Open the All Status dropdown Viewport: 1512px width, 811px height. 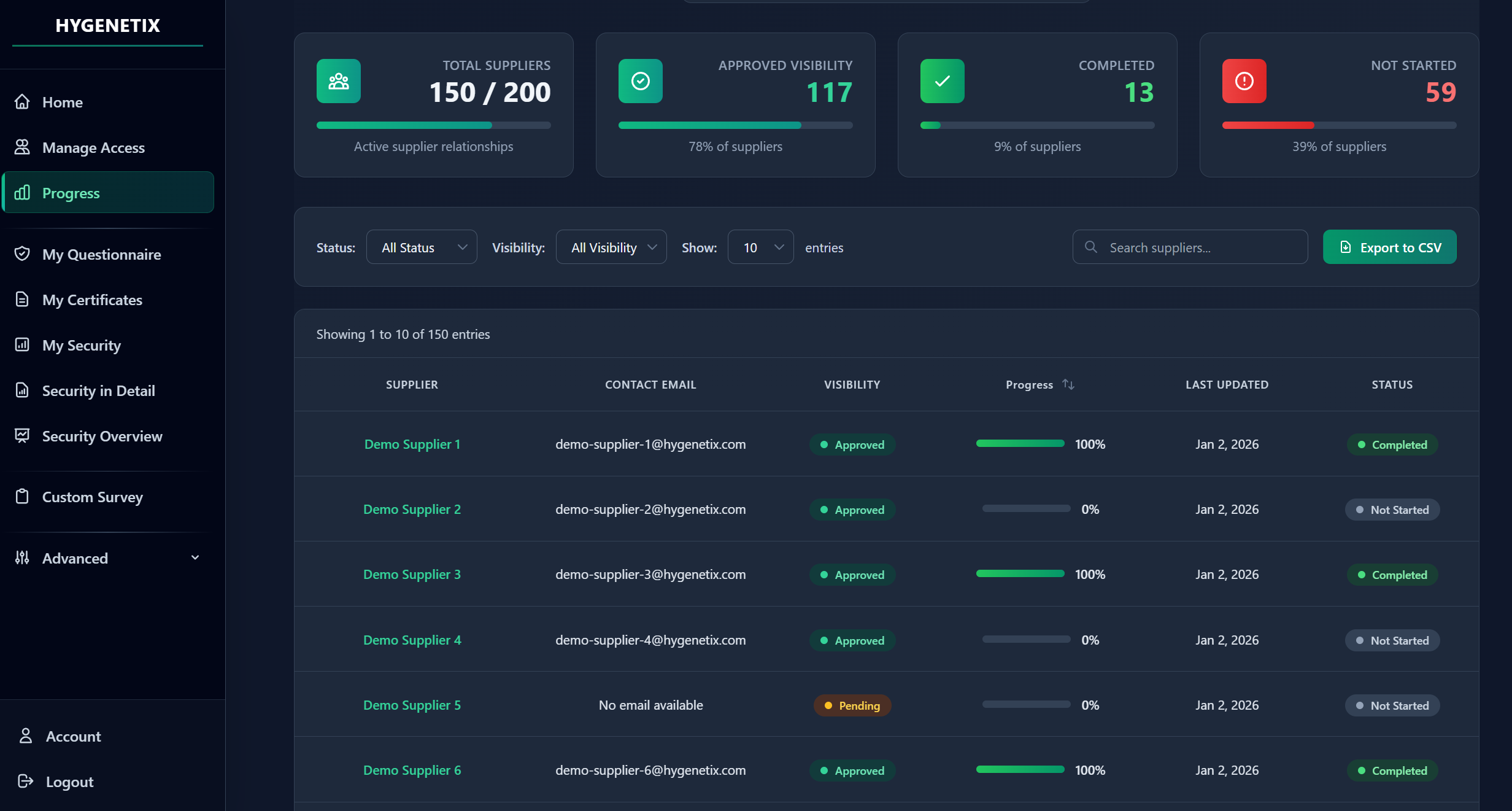pyautogui.click(x=422, y=247)
